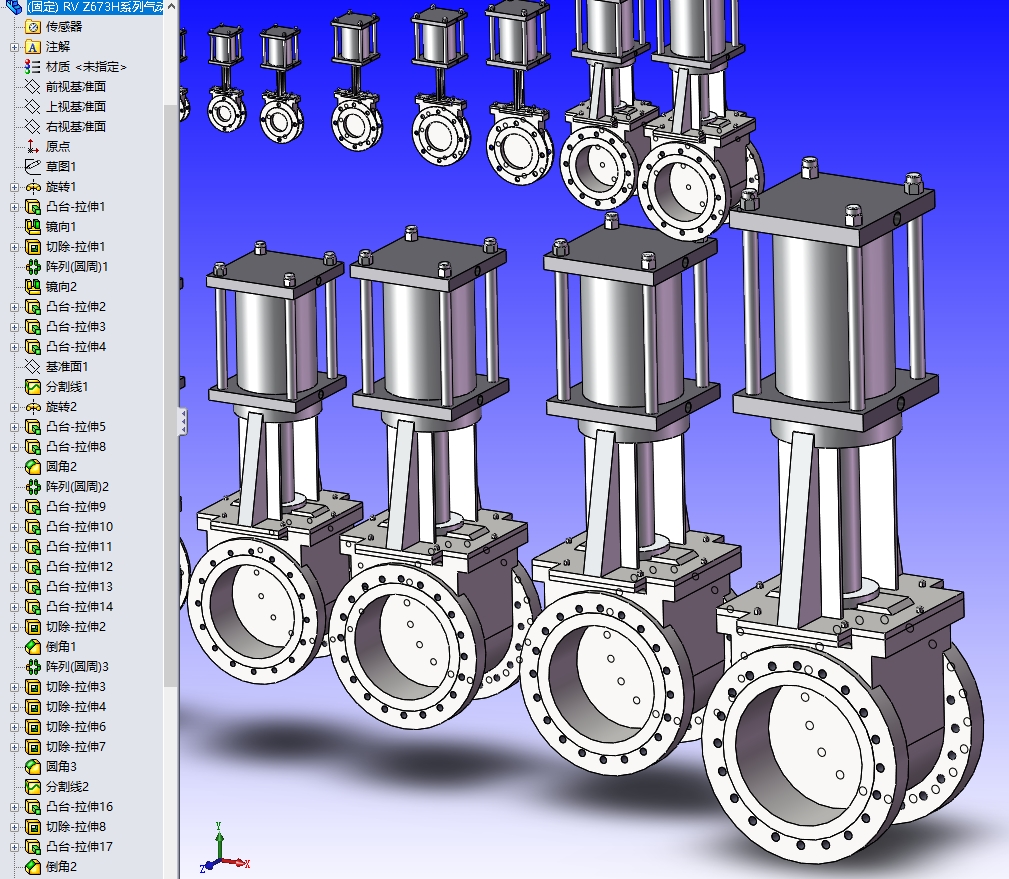Viewport: 1009px width, 879px height.
Task: Click the feature tree vertical scrollbar
Action: [x=171, y=396]
